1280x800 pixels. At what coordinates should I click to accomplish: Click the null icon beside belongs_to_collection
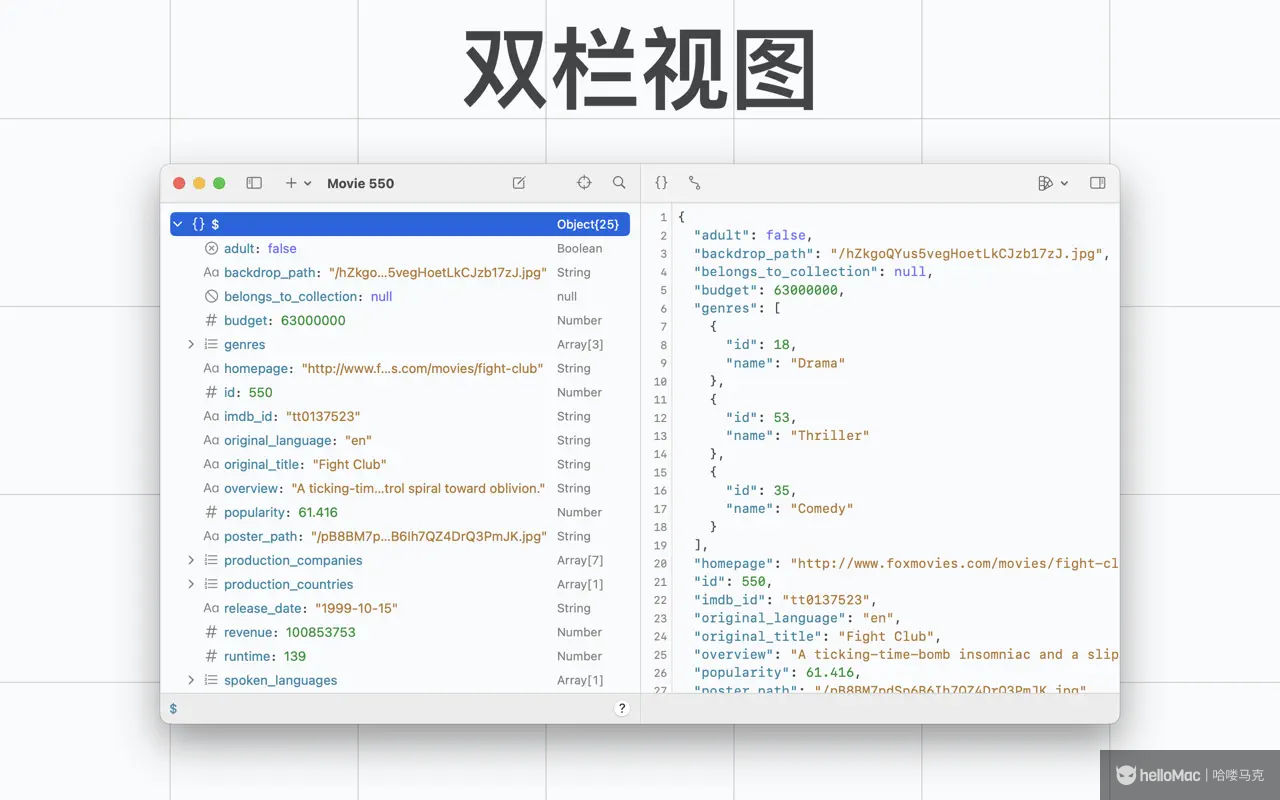(x=211, y=296)
